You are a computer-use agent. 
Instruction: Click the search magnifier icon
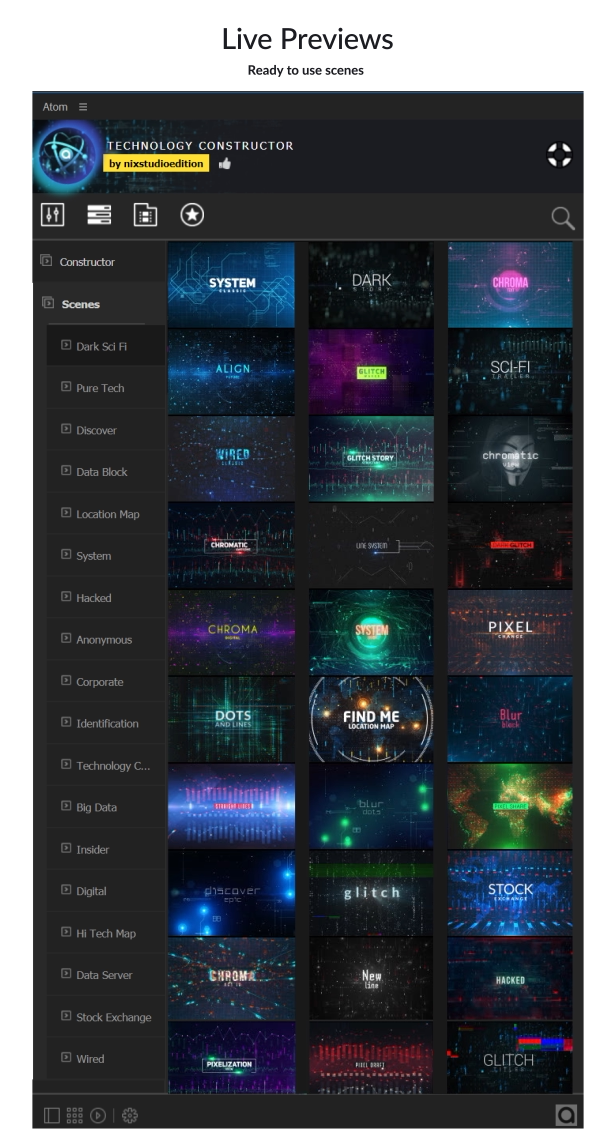pos(563,217)
